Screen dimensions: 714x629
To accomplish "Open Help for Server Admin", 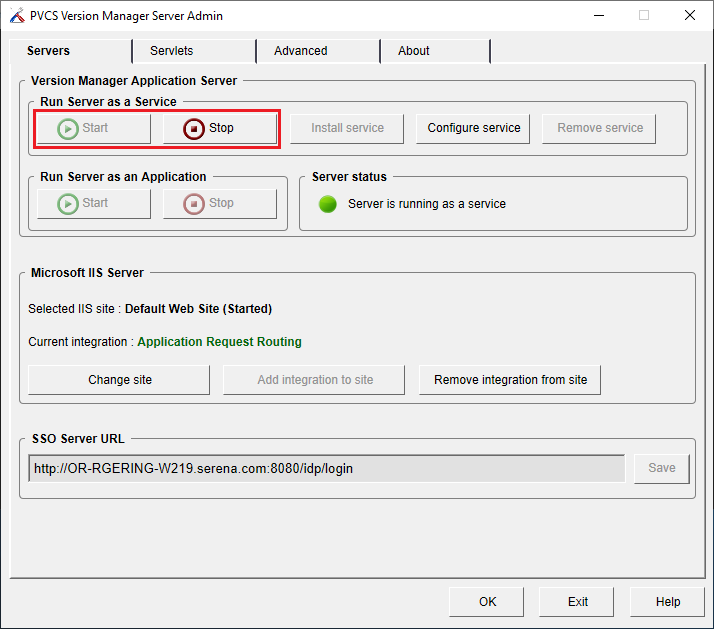I will 668,602.
